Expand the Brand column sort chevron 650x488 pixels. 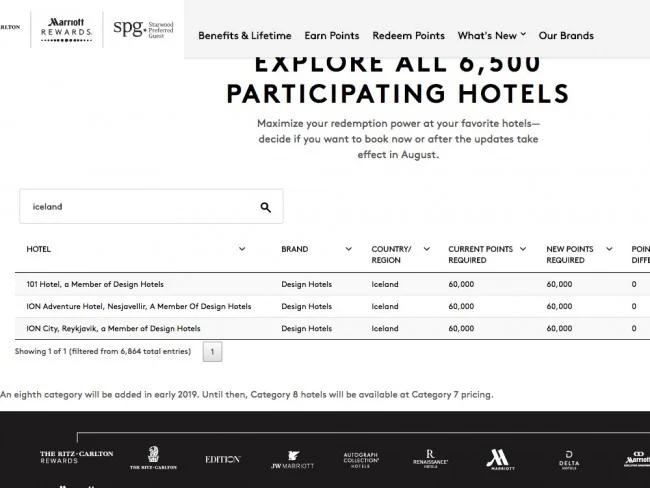click(348, 249)
